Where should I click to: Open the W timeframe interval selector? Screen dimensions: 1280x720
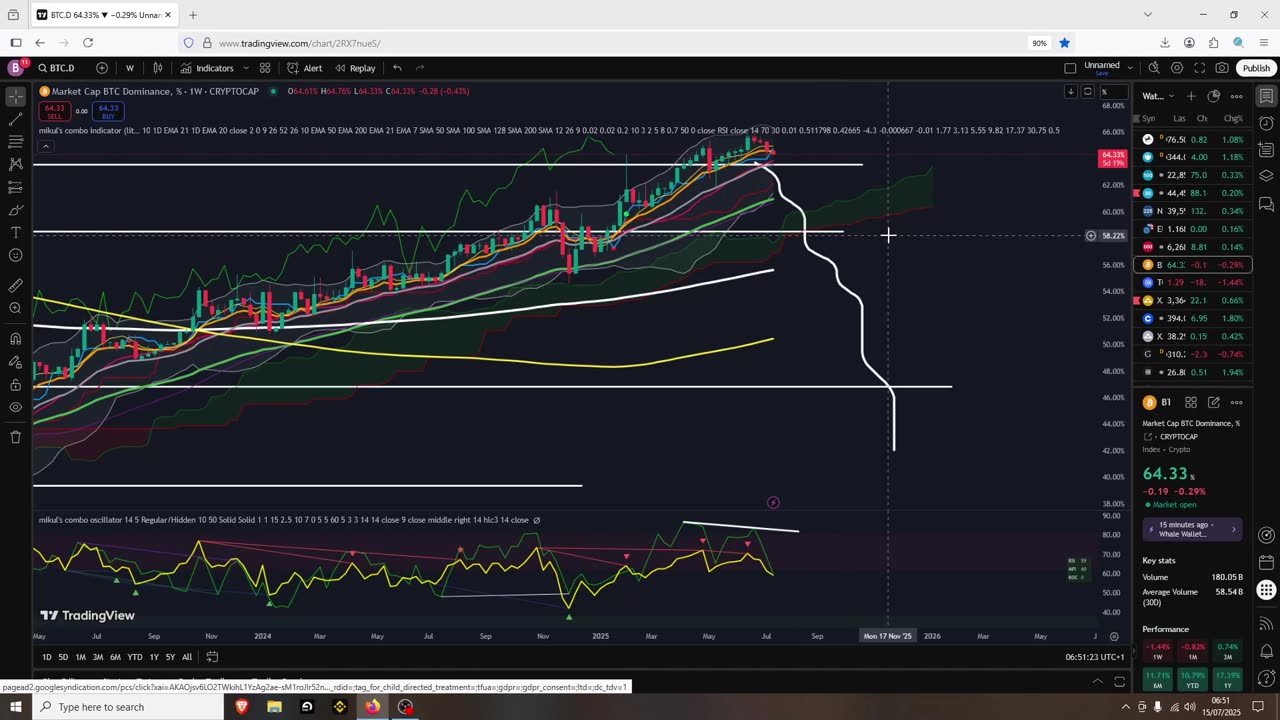point(130,68)
